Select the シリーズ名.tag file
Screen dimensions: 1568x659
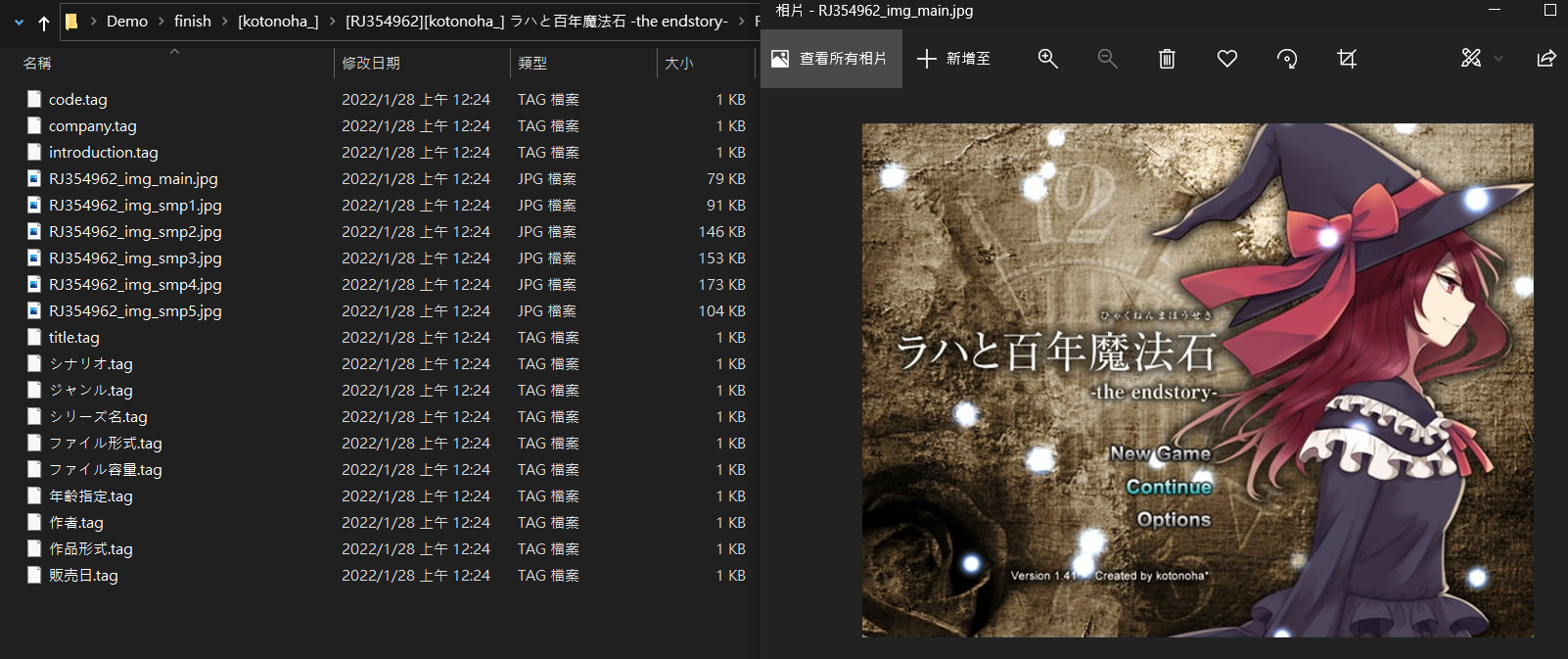(98, 416)
